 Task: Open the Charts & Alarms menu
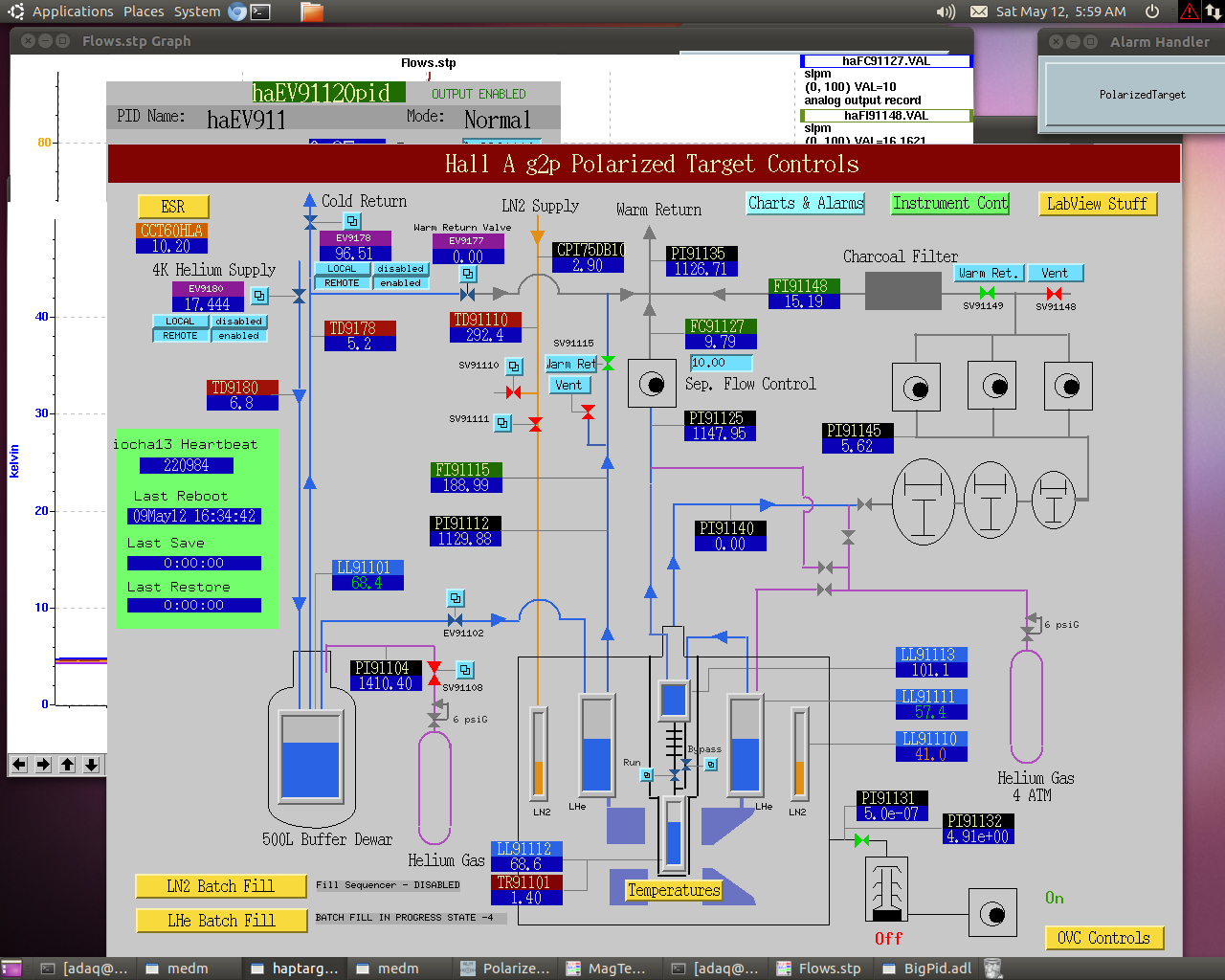[806, 203]
